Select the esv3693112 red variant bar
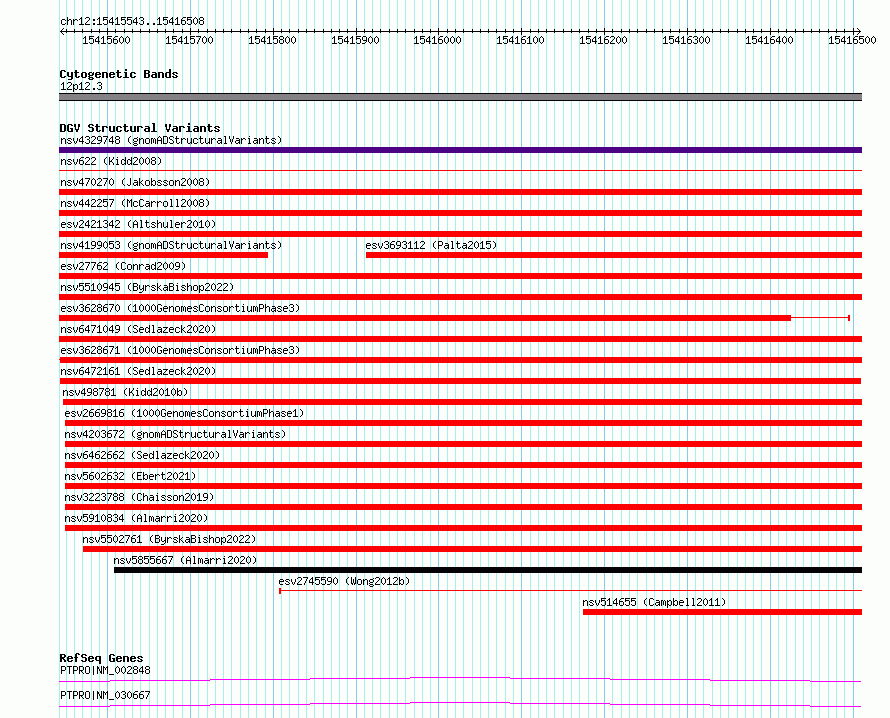Viewport: 890px width, 718px height. 614,255
